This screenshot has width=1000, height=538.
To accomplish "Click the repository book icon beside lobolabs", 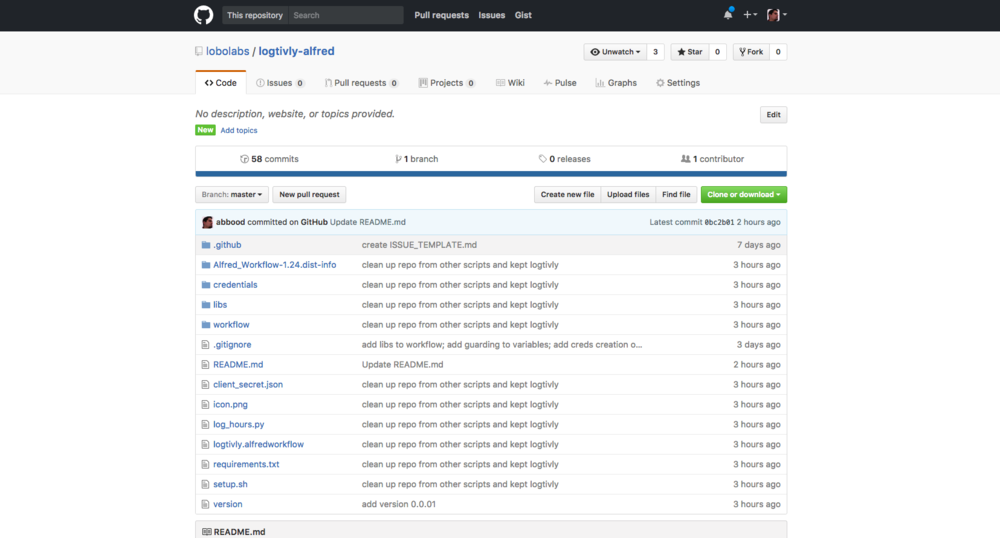I will [199, 51].
